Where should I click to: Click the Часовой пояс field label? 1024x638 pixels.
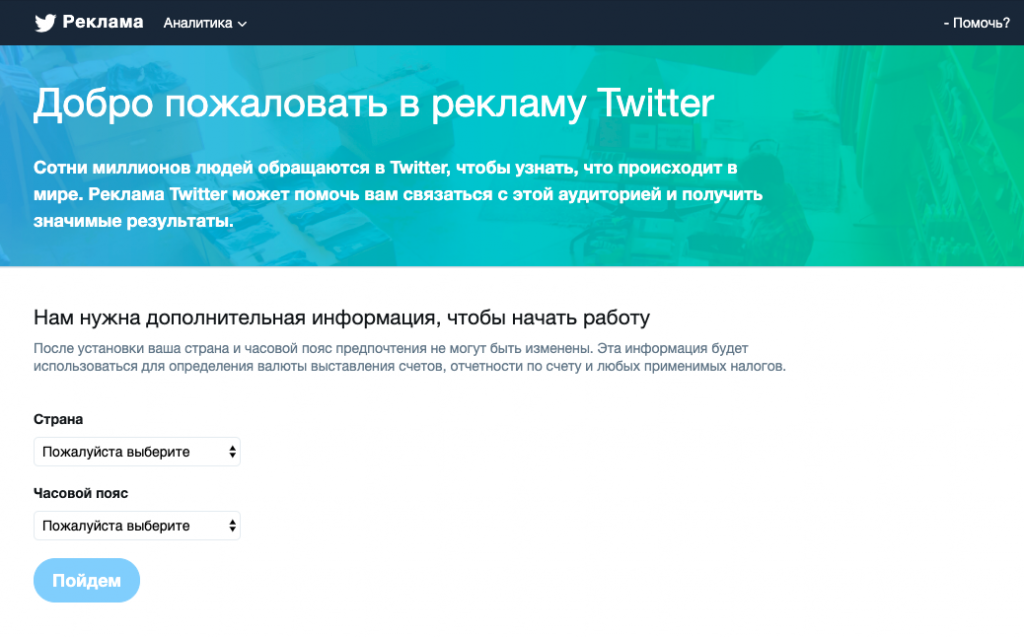pyautogui.click(x=81, y=493)
